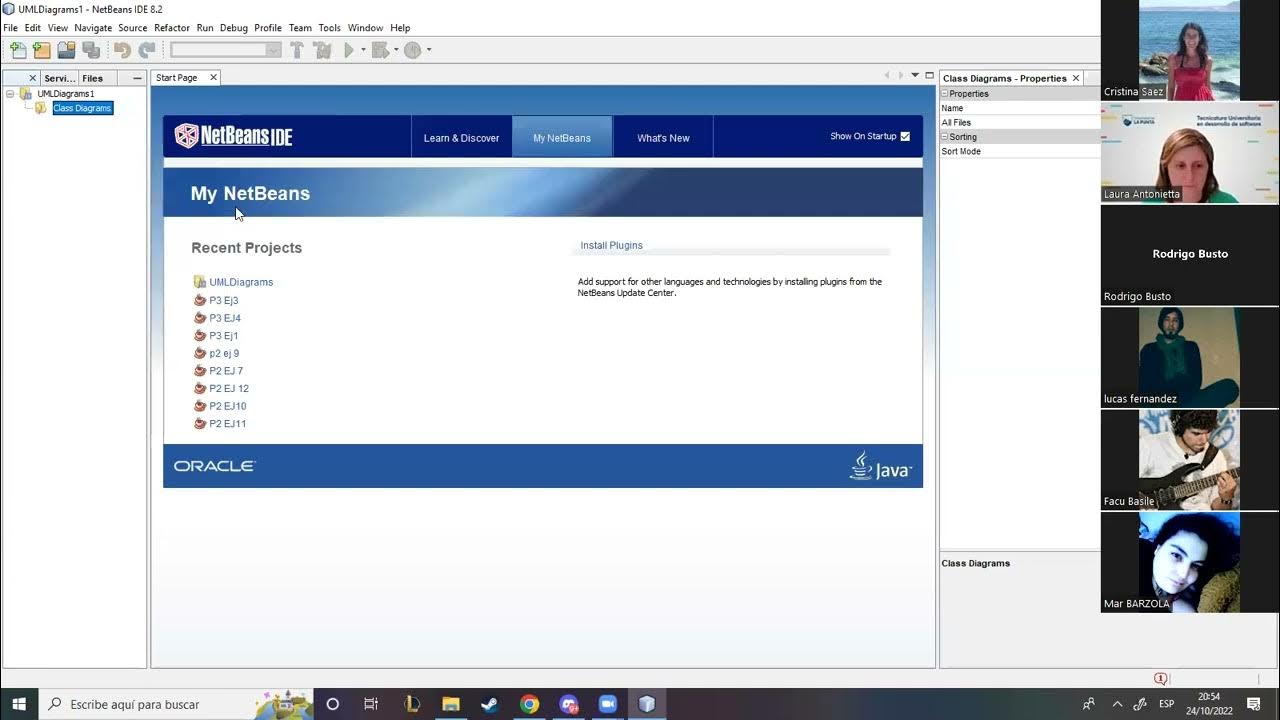1280x720 pixels.
Task: Click the NetBeans IDE logo
Action: coord(233,136)
